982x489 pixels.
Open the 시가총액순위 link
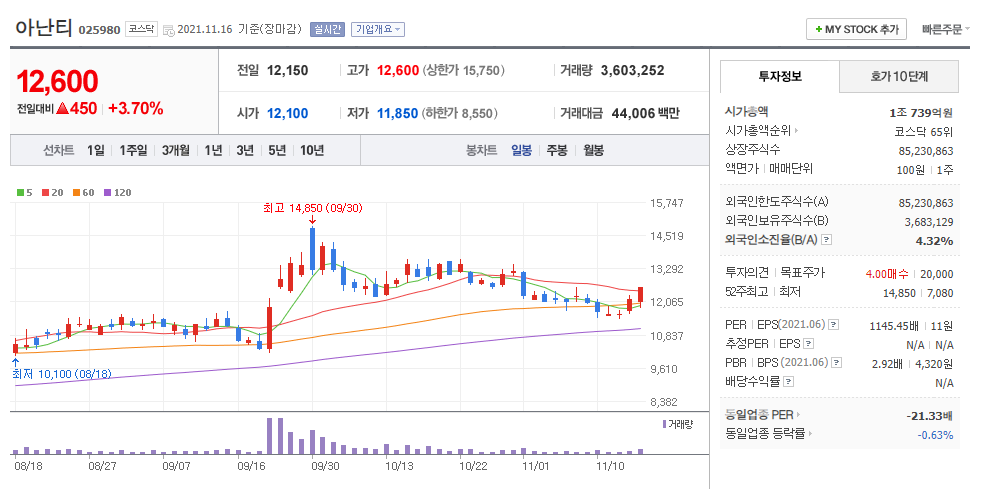(x=758, y=131)
